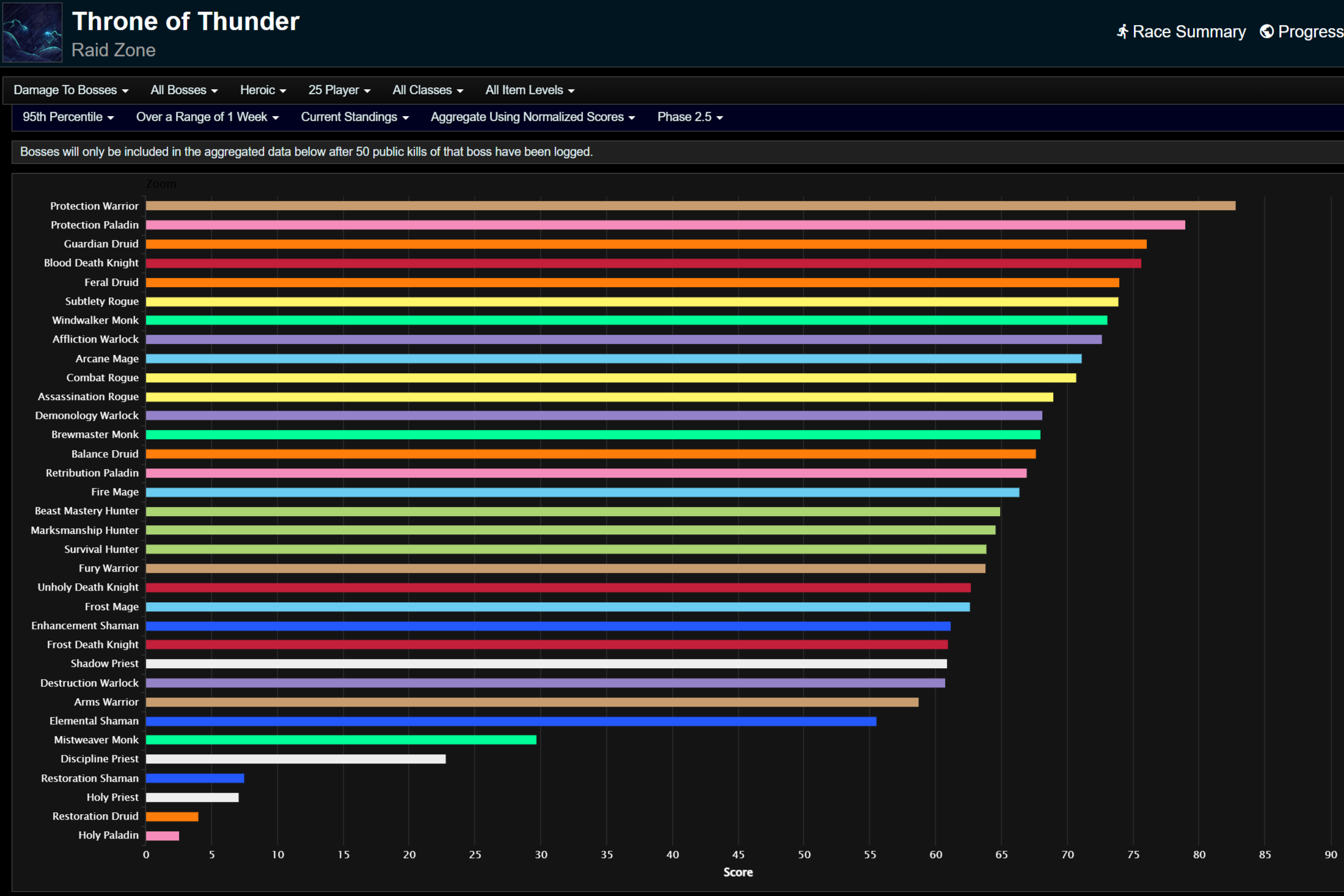
Task: Click the pink Holy Paladin bar
Action: (163, 836)
